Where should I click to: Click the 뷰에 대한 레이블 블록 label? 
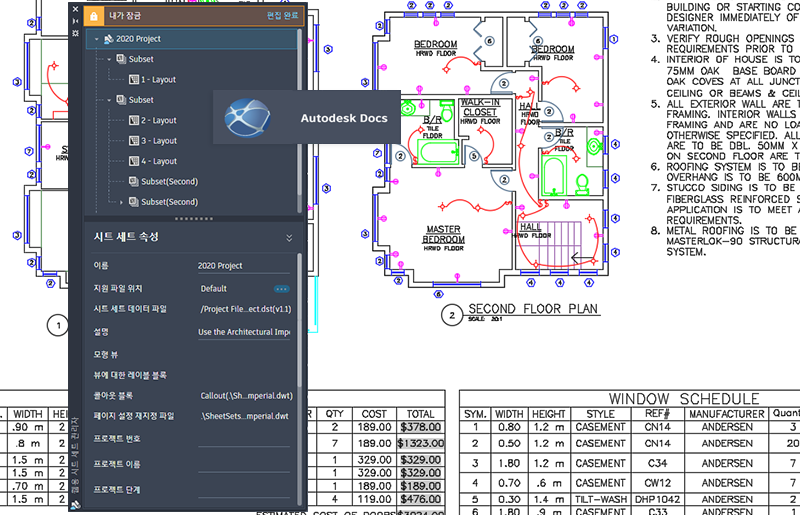click(130, 375)
